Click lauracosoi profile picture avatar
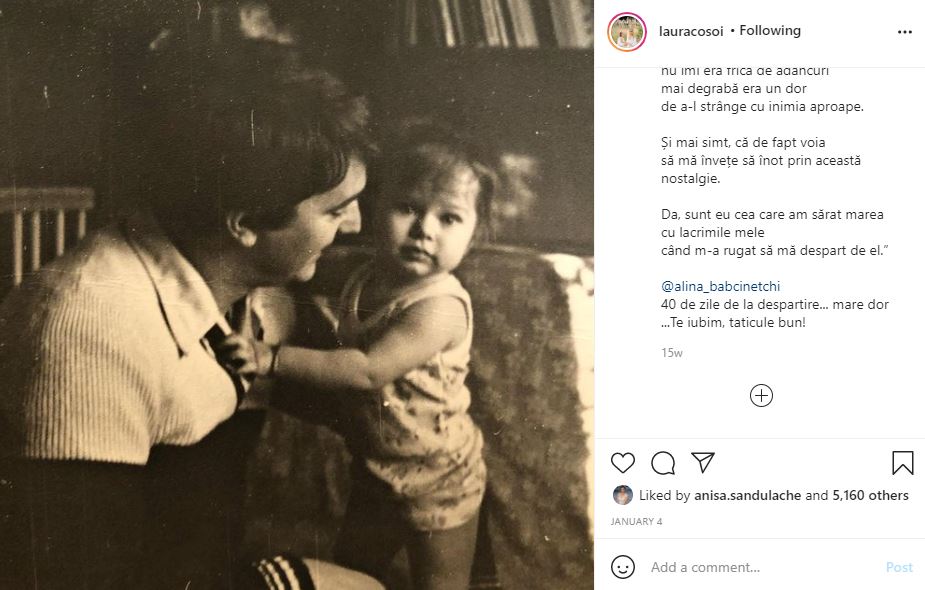The height and width of the screenshot is (590, 925). [x=627, y=32]
